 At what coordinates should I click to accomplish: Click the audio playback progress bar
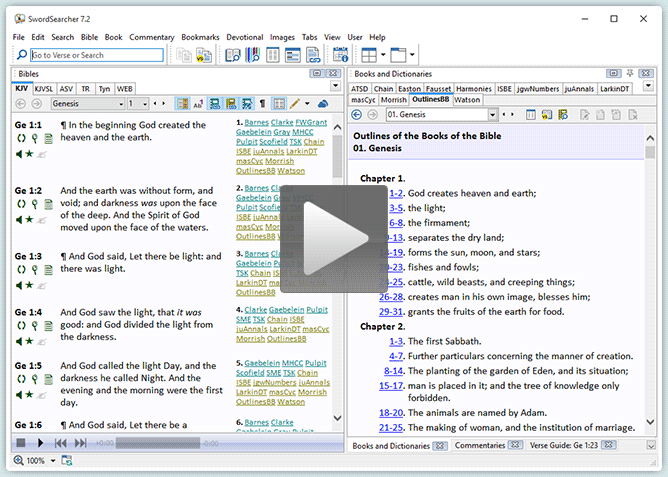(158, 443)
